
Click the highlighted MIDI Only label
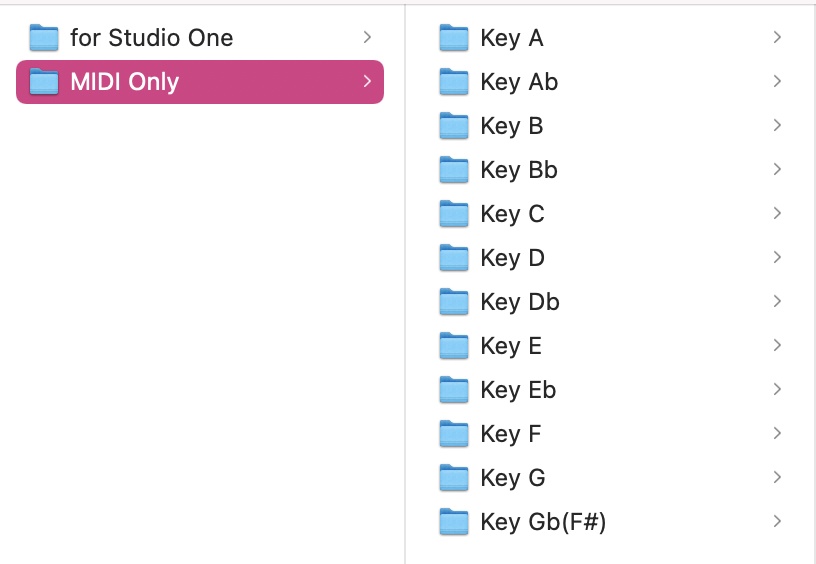pyautogui.click(x=124, y=82)
